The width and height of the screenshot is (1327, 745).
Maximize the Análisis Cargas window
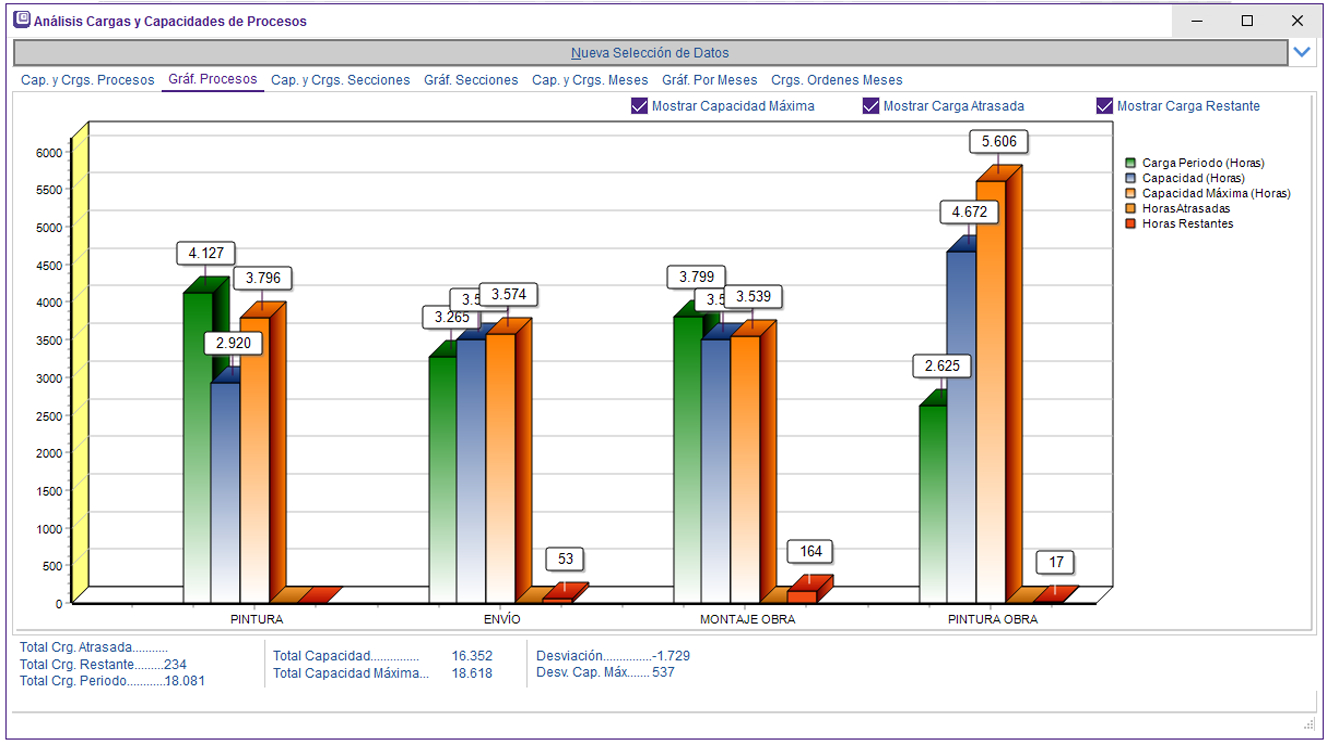point(1247,20)
